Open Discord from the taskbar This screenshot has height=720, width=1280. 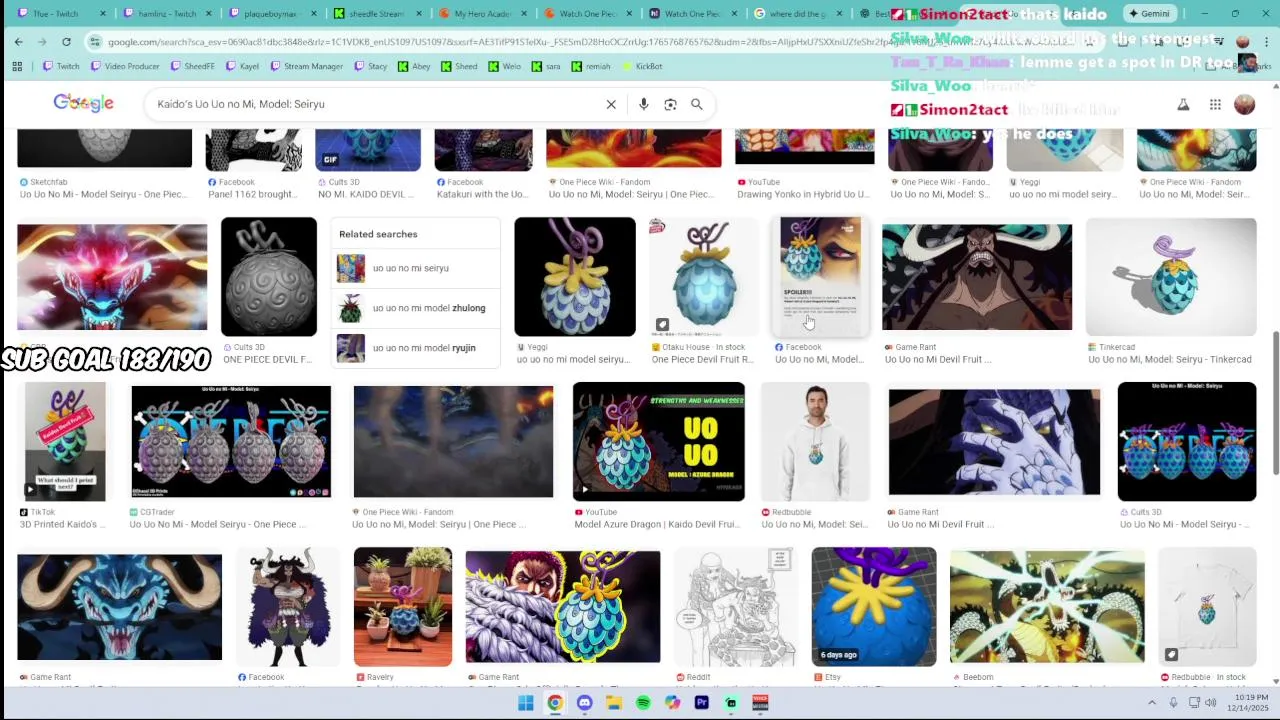pos(585,703)
